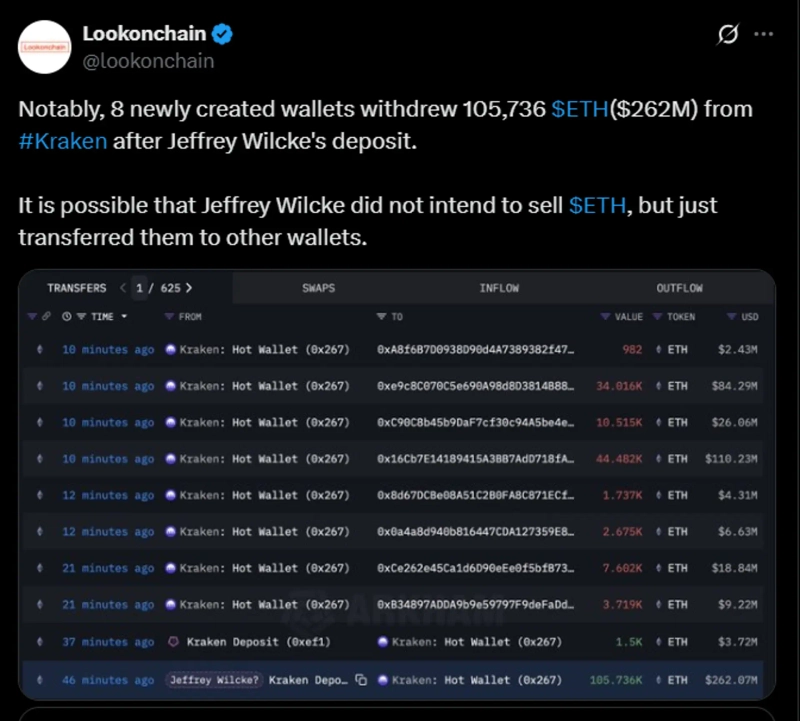Image resolution: width=800 pixels, height=721 pixels.
Task: Click the Kraken Deposit (0xef1) icon
Action: pyautogui.click(x=172, y=641)
